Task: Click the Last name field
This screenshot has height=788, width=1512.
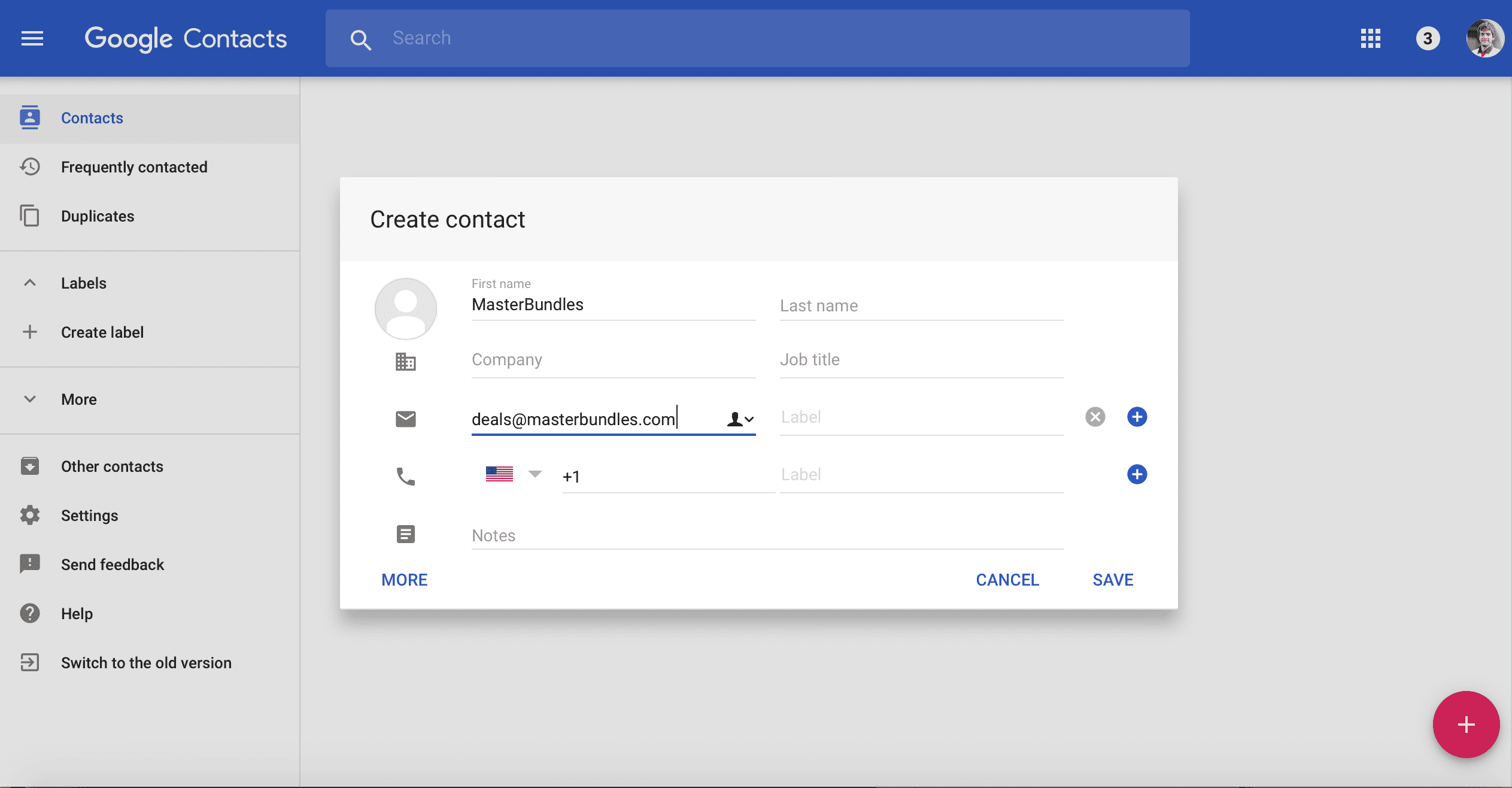Action: (922, 305)
